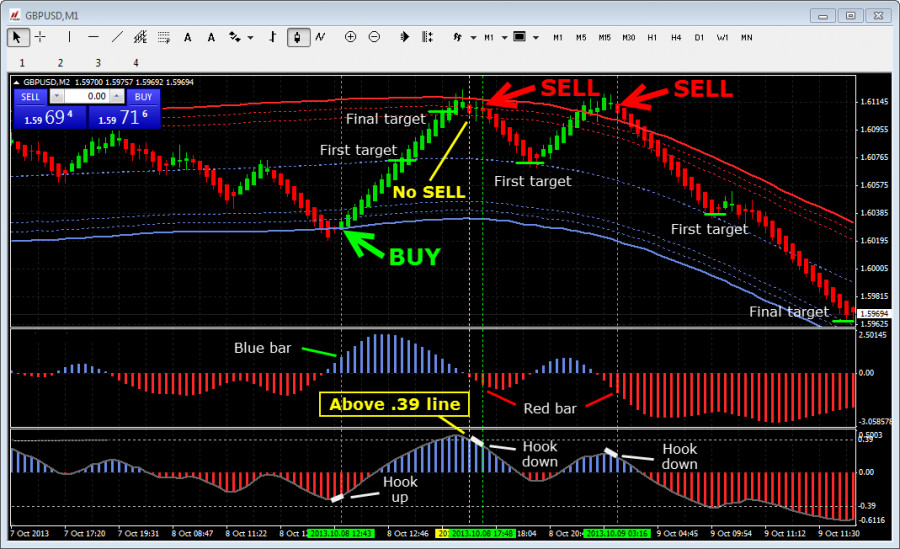Click the 2013.10.09 03:16 time marker
The height and width of the screenshot is (549, 900).
pyautogui.click(x=618, y=533)
